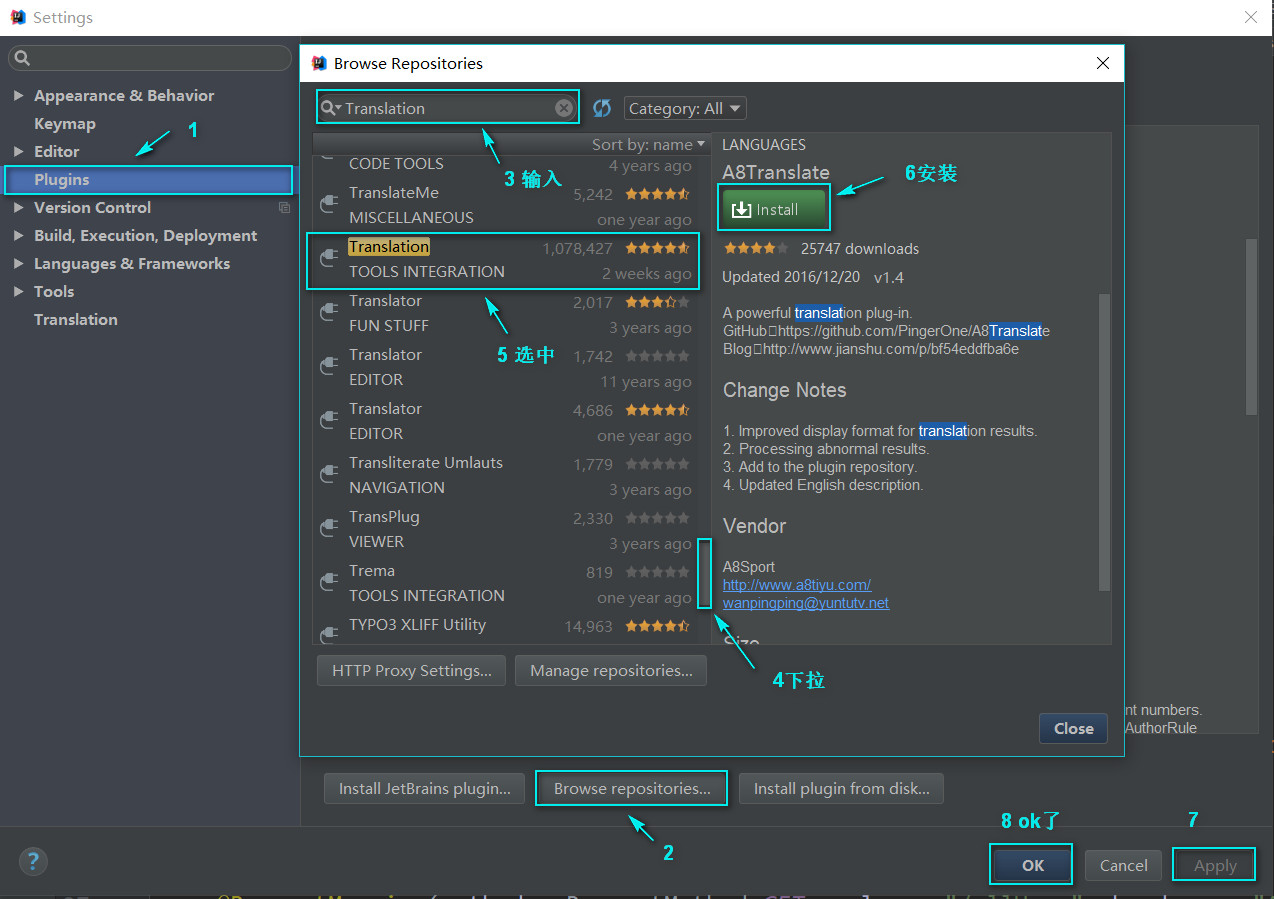Image resolution: width=1274 pixels, height=899 pixels.
Task: Click the project-level icon beside Version Control
Action: 284,208
